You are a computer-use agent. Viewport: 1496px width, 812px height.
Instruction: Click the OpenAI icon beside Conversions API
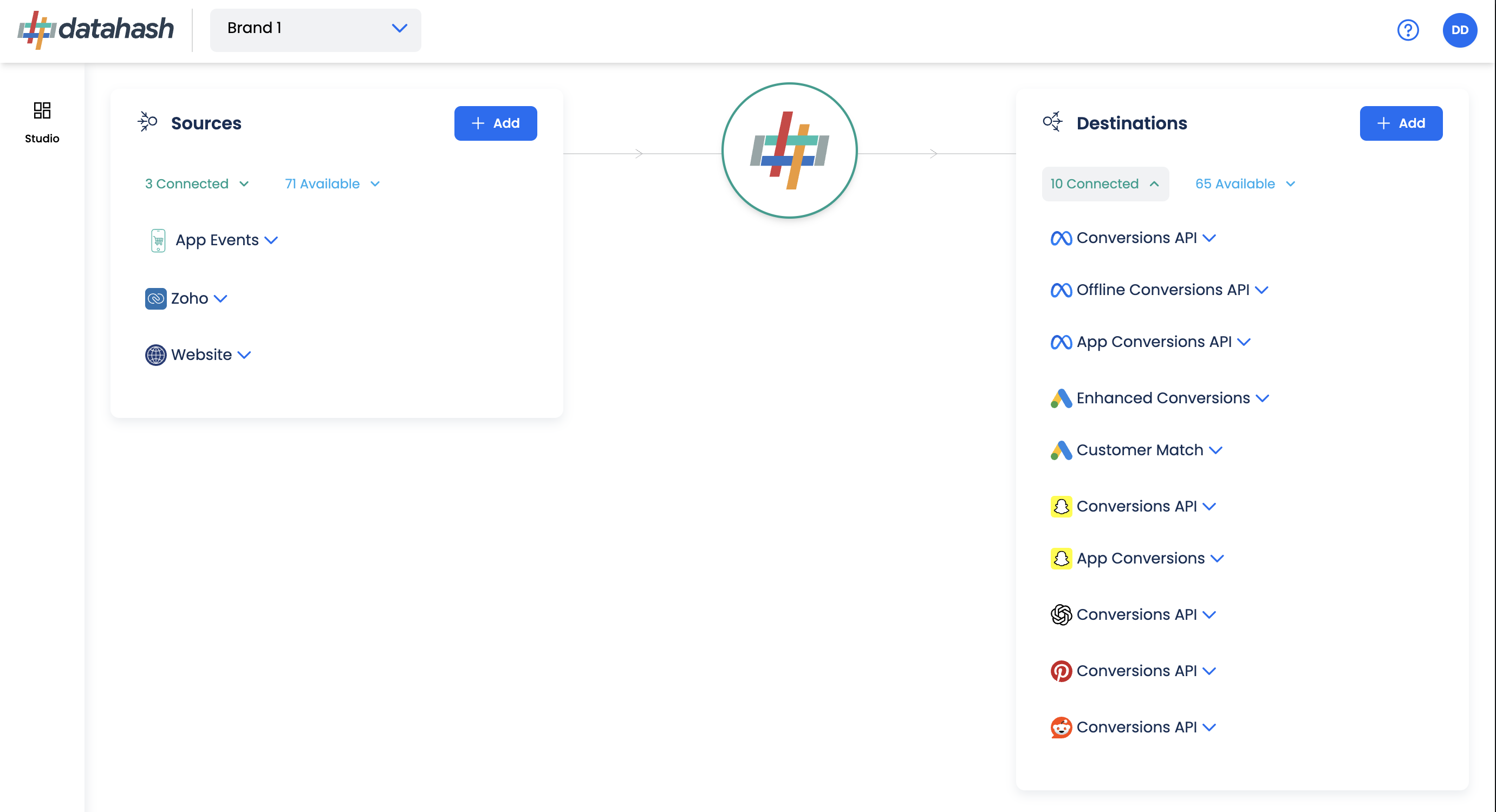(x=1061, y=614)
